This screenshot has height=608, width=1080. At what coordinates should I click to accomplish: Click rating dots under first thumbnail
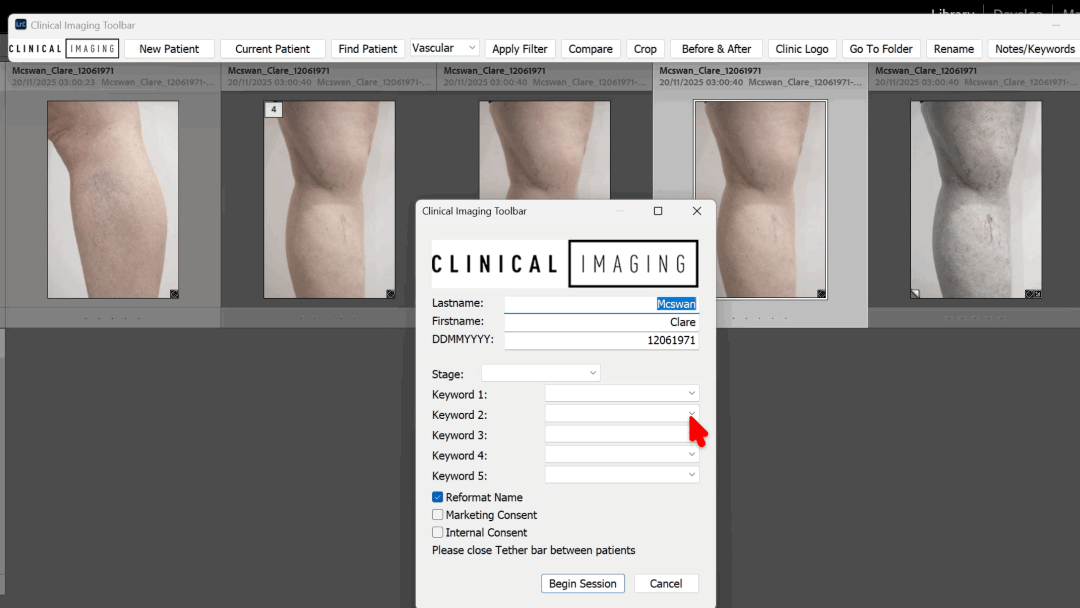coord(112,318)
